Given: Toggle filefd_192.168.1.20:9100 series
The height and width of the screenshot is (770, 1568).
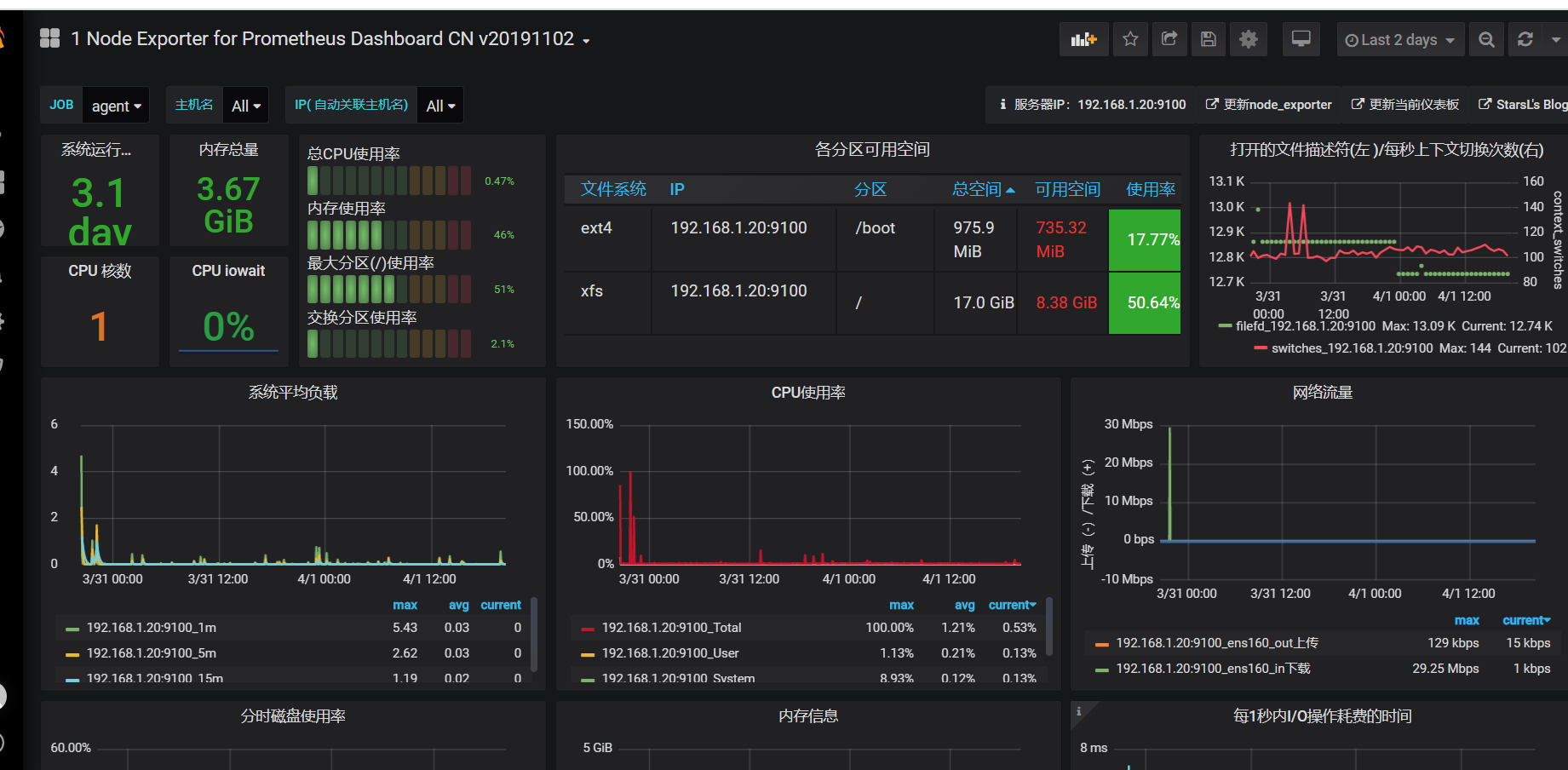Looking at the screenshot, I should (1305, 326).
